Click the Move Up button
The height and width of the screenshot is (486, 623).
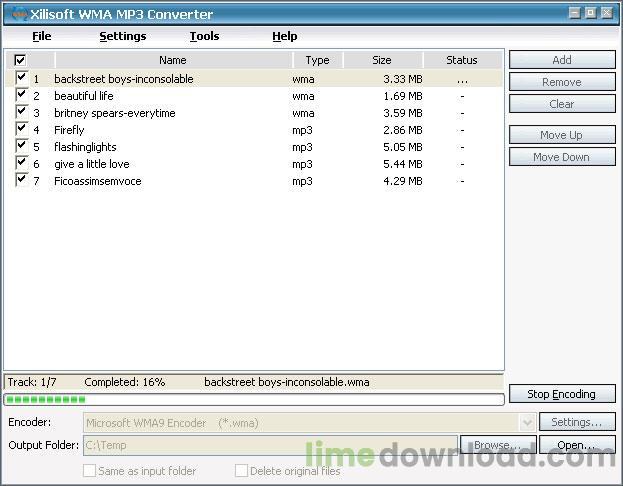click(562, 135)
